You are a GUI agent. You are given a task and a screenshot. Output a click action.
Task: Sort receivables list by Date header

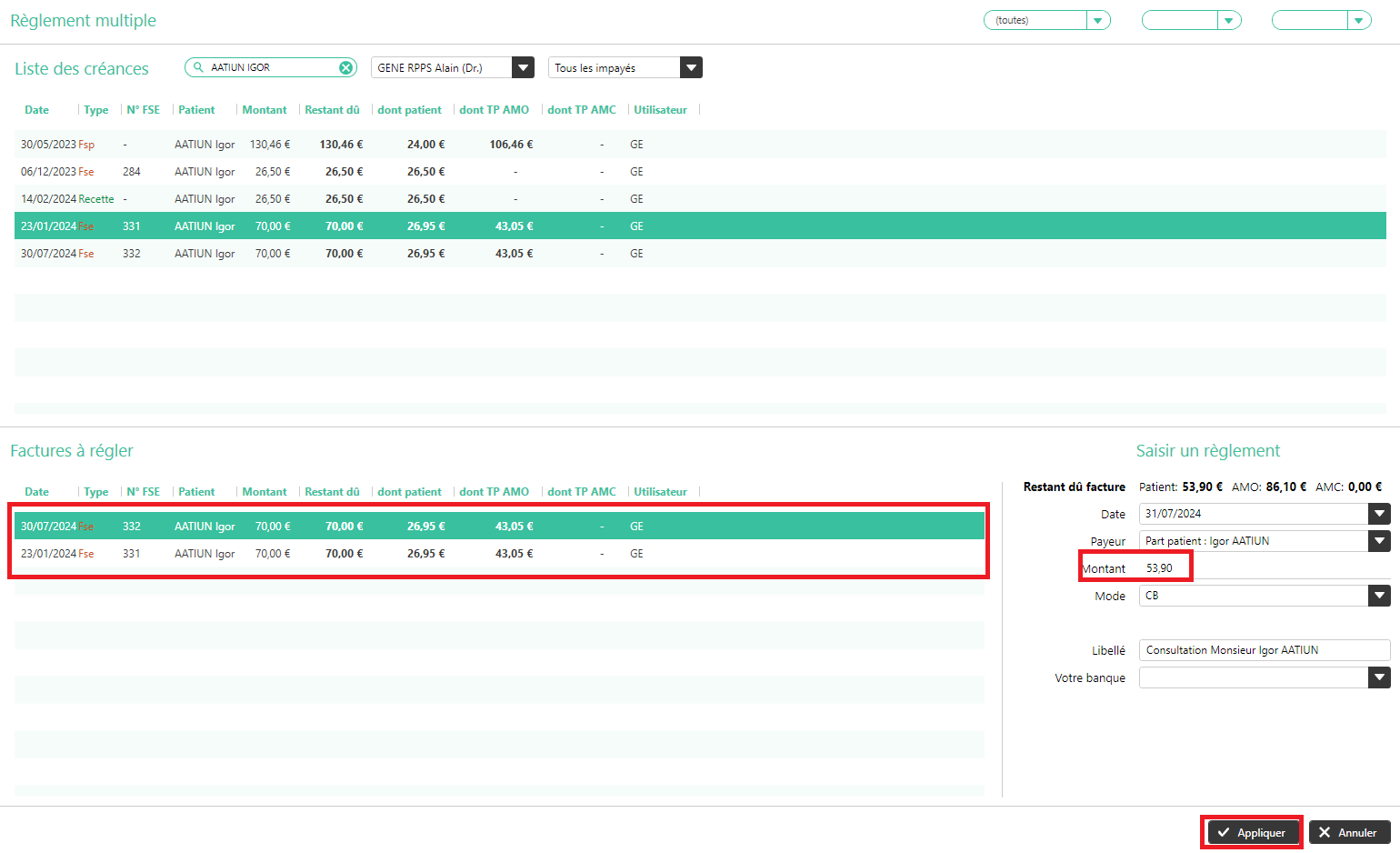[37, 110]
